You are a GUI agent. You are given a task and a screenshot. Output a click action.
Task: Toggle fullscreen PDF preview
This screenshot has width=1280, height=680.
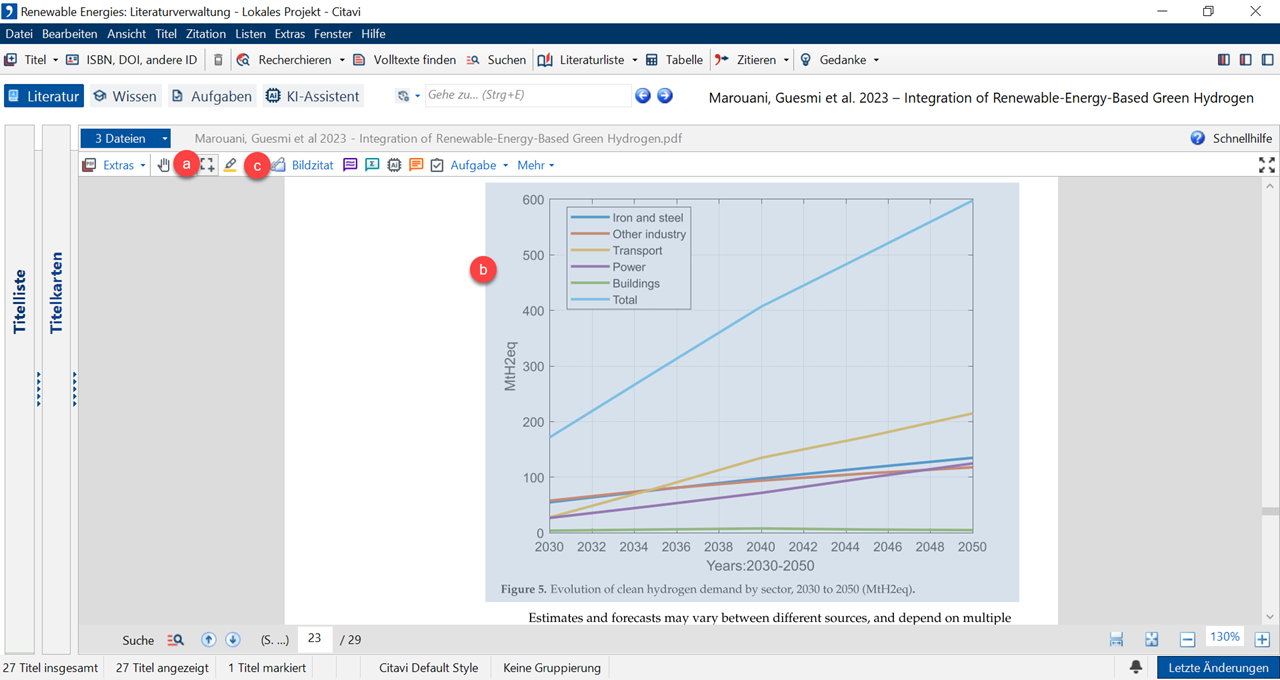coord(1266,165)
